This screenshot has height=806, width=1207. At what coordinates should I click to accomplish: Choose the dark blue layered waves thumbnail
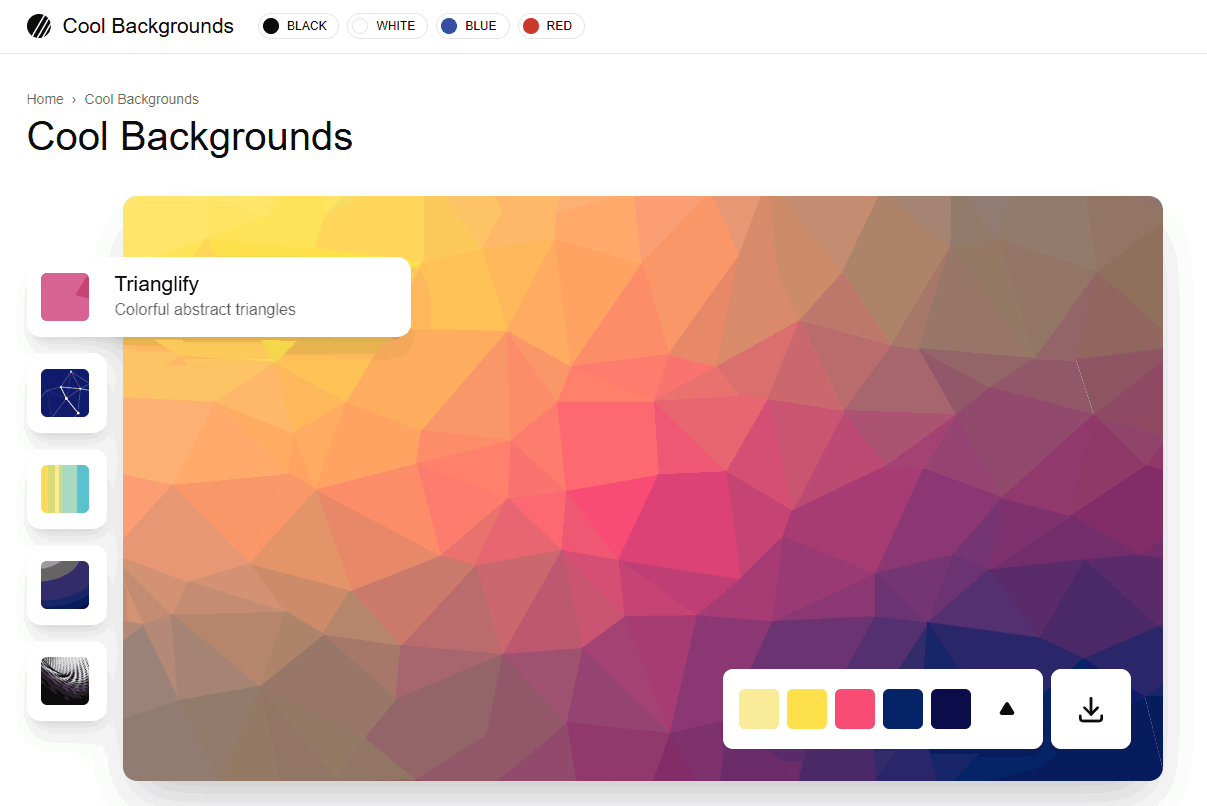(x=65, y=585)
